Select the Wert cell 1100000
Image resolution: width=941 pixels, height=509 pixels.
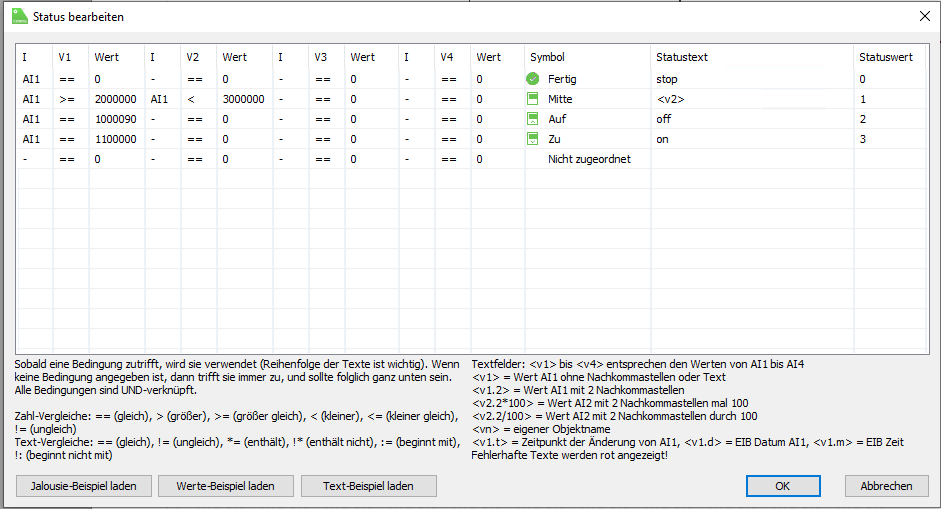[x=116, y=139]
